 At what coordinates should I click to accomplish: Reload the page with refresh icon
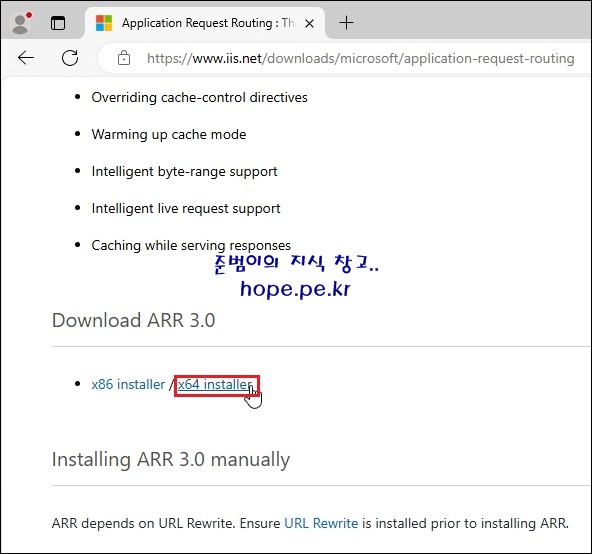point(70,58)
